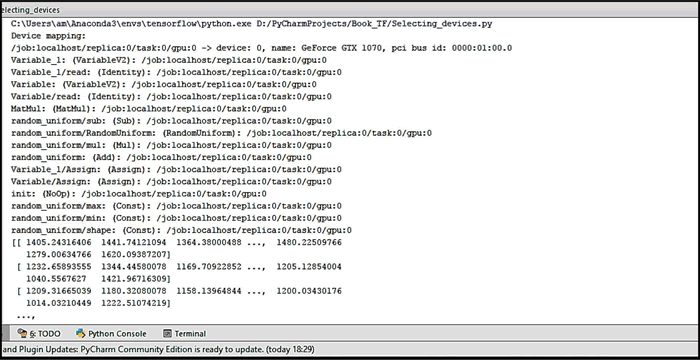This screenshot has height=360, width=700.
Task: Click the 'MatMul: (MatMul)' output line
Action: 149,109
